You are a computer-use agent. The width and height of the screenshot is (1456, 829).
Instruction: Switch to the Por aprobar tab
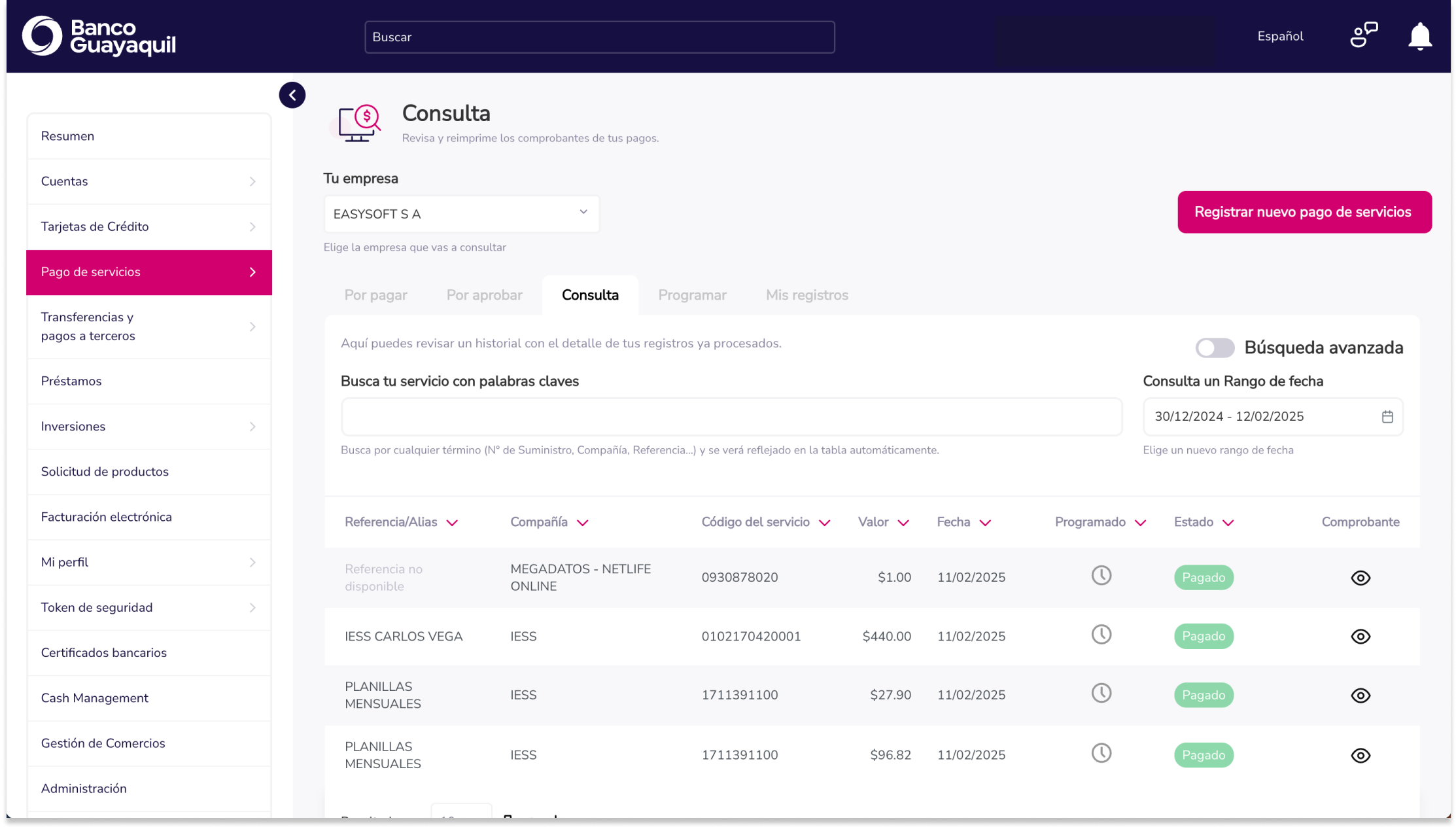click(x=484, y=295)
